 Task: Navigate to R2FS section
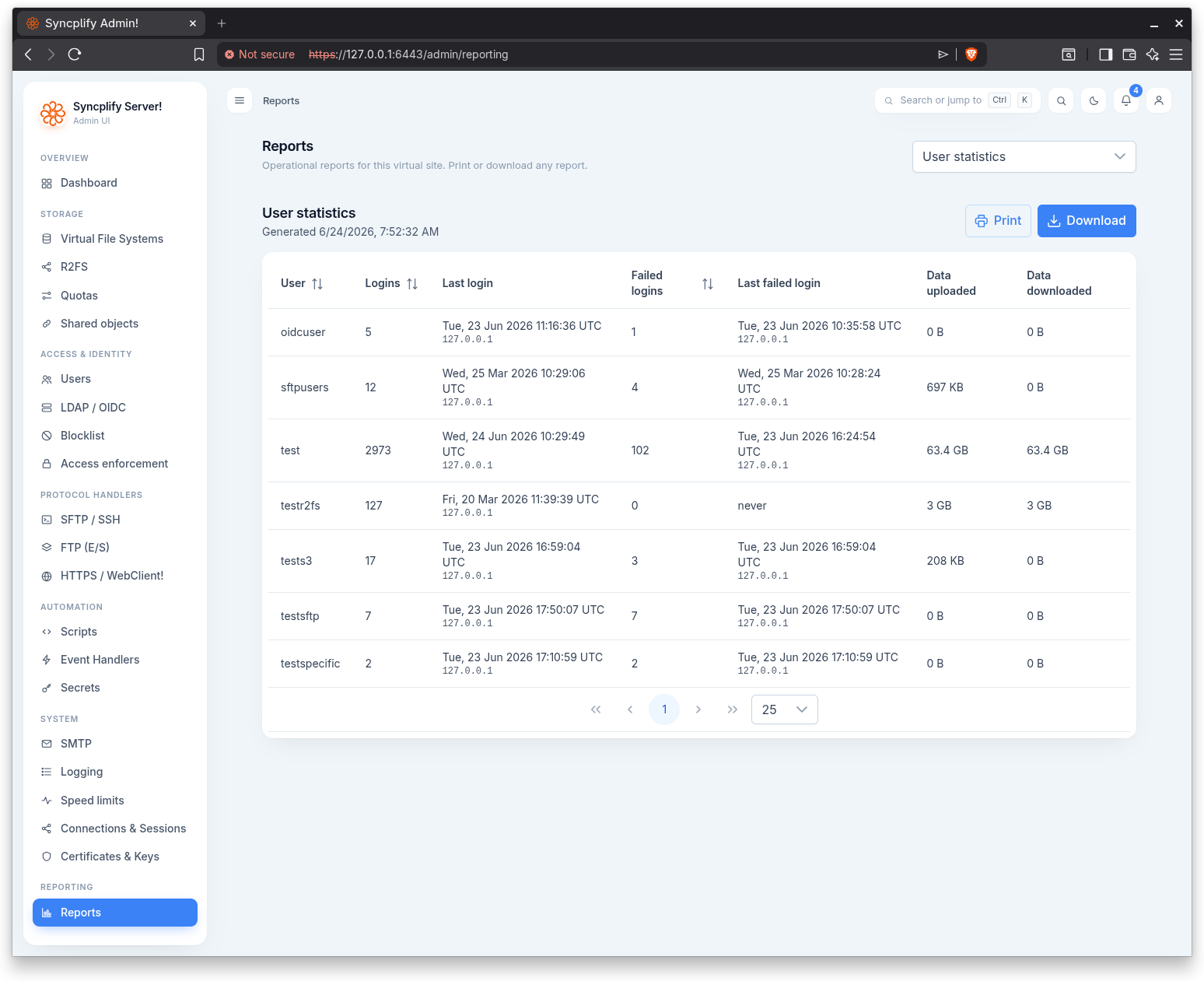(x=115, y=267)
